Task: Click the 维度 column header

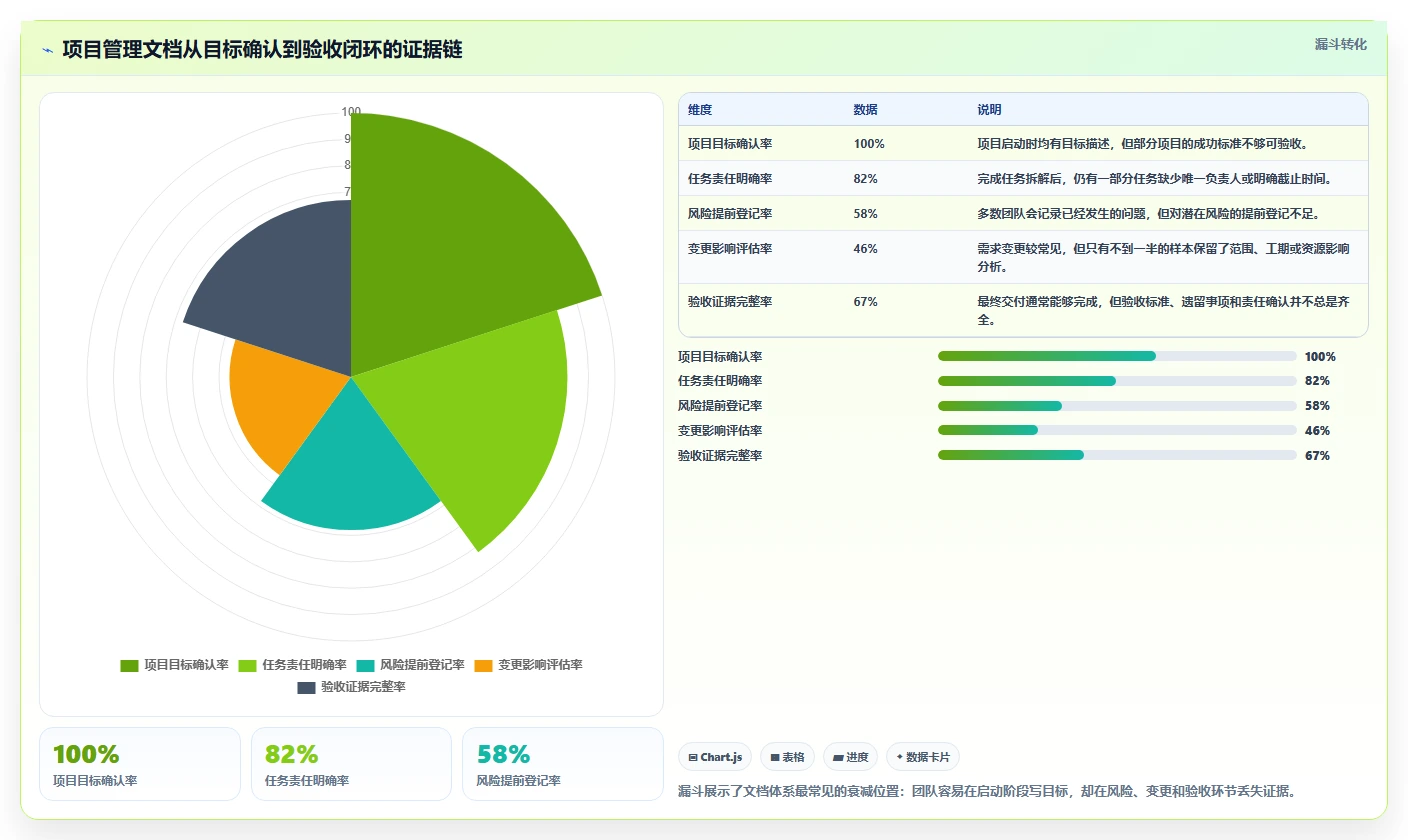Action: click(x=700, y=110)
